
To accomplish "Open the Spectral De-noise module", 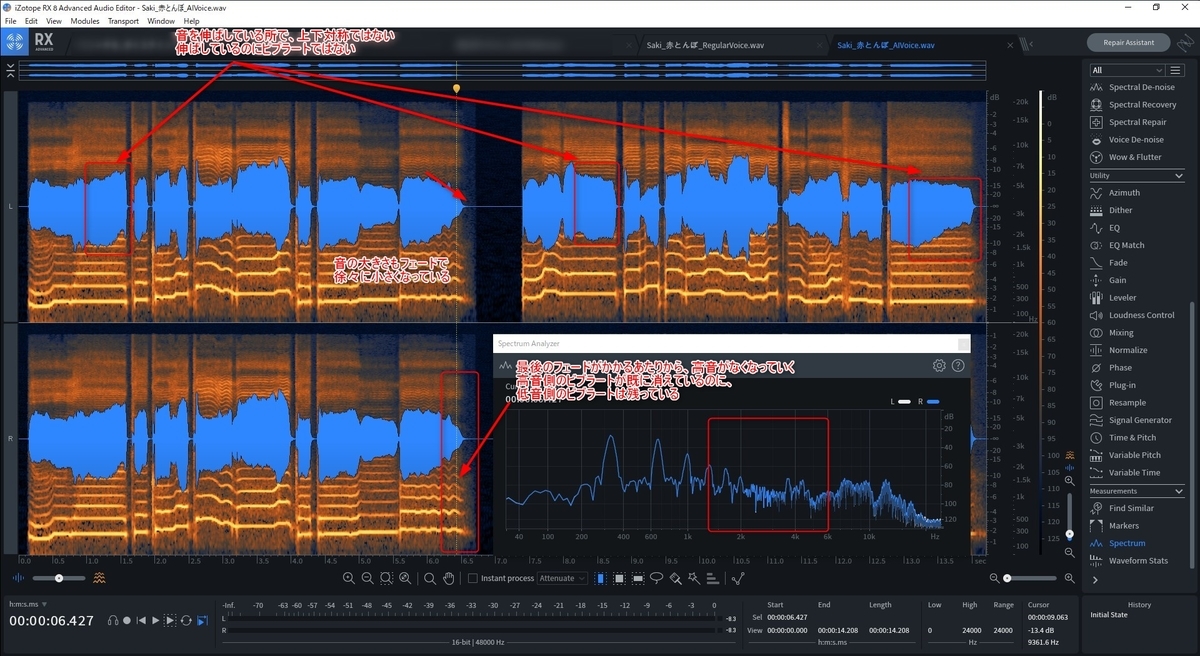I will (1133, 87).
